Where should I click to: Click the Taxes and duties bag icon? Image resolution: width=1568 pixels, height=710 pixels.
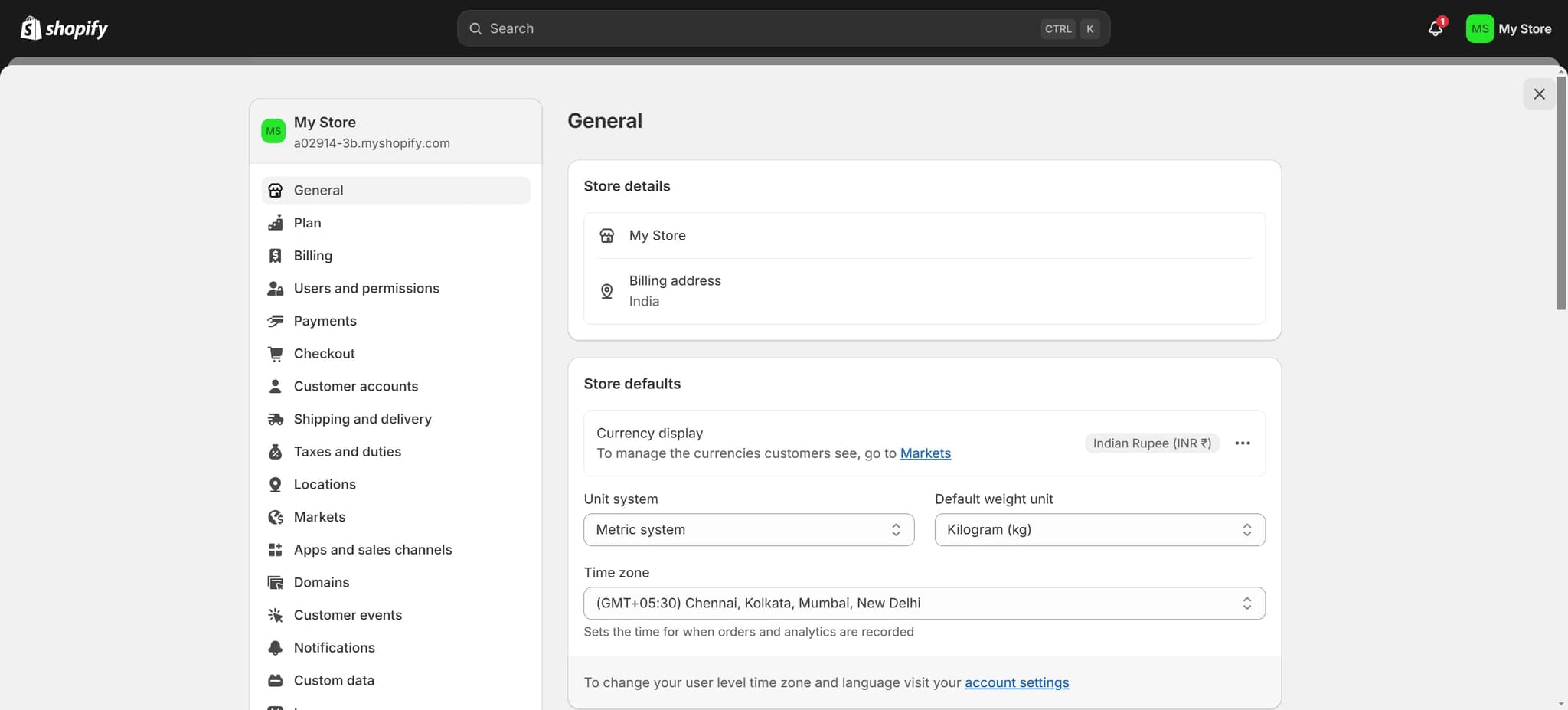[275, 452]
